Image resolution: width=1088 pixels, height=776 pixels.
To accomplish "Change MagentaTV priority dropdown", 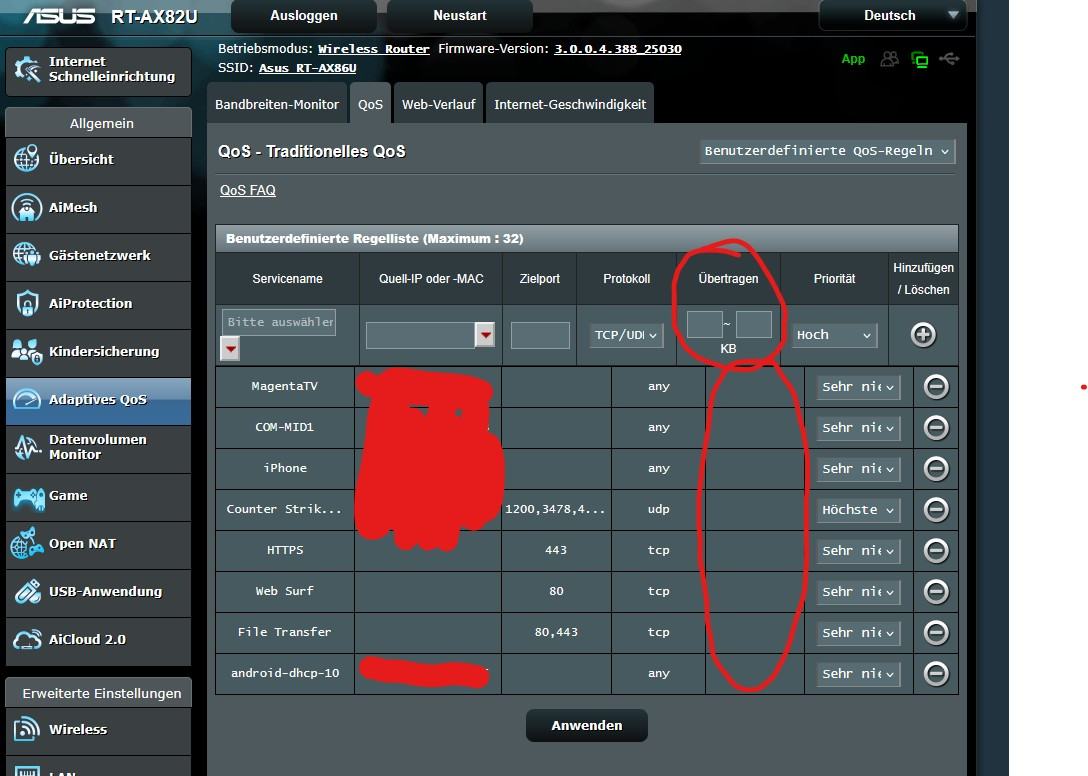I will pos(858,387).
